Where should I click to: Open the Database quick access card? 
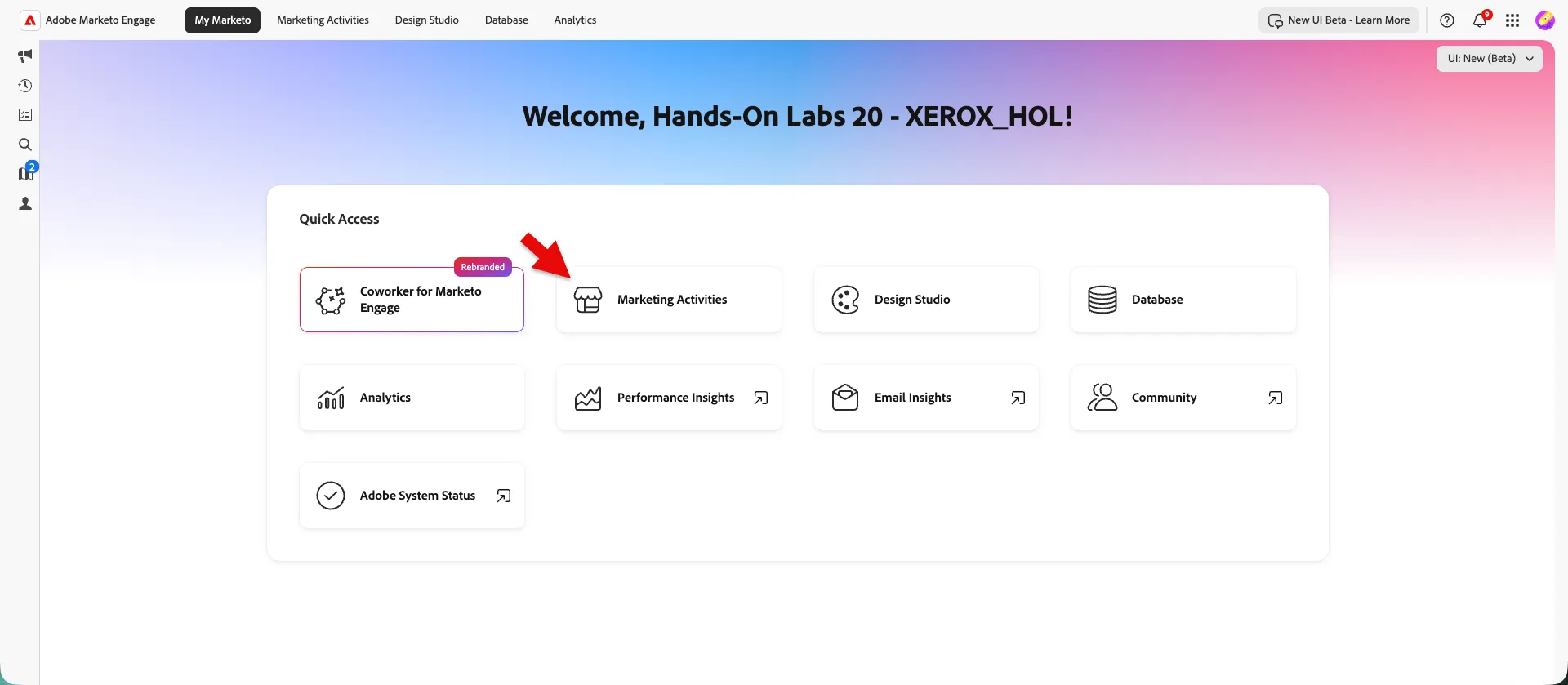pos(1183,300)
